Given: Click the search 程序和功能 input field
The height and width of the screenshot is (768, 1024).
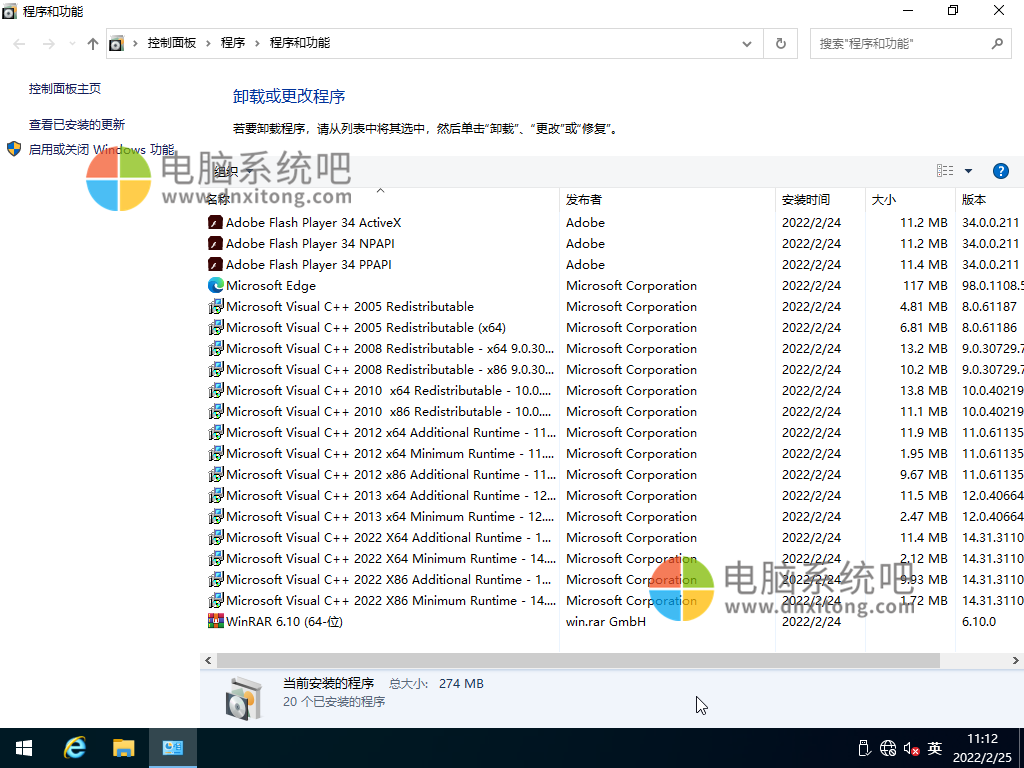Looking at the screenshot, I should (x=900, y=44).
